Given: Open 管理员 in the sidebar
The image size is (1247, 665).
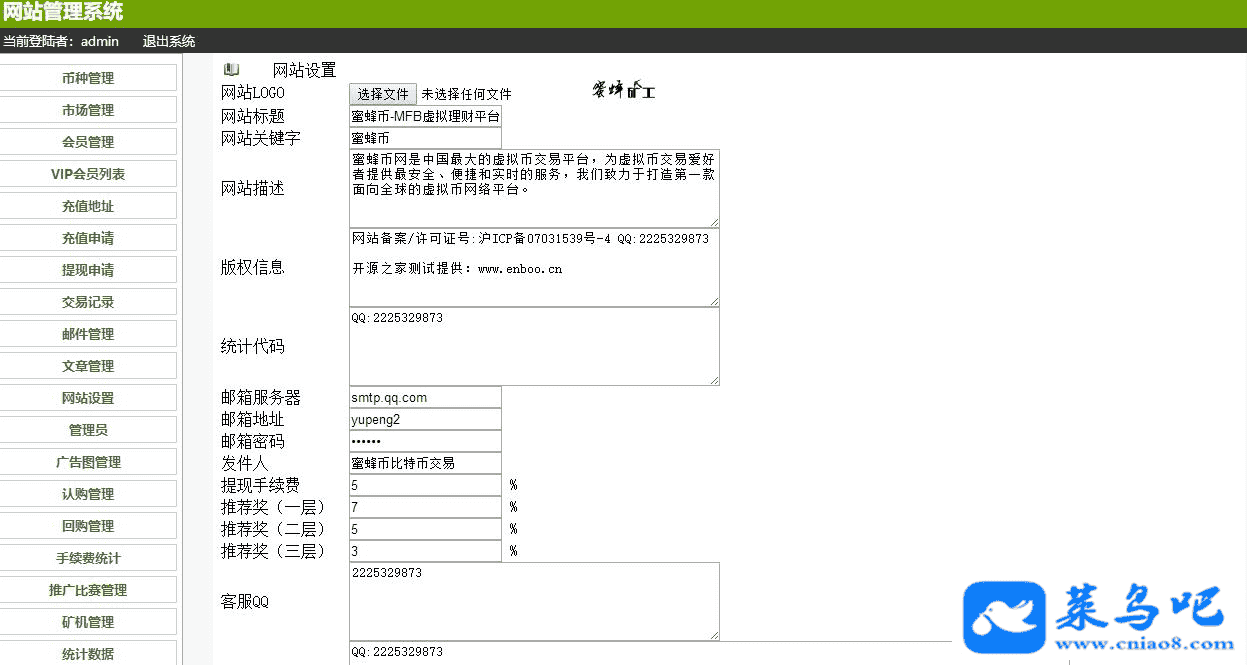Looking at the screenshot, I should [88, 430].
